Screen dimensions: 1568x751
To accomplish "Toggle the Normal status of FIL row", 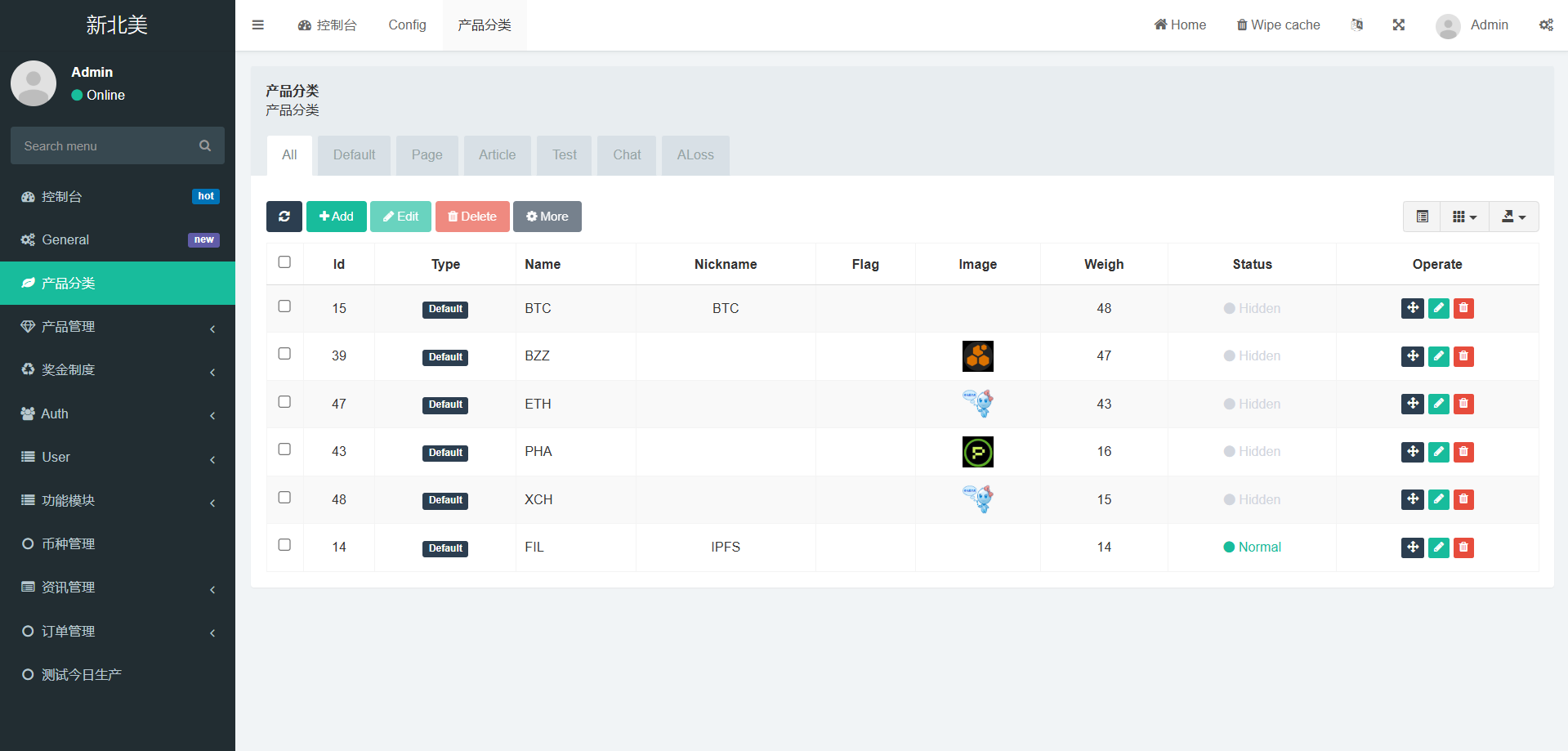I will point(1252,548).
